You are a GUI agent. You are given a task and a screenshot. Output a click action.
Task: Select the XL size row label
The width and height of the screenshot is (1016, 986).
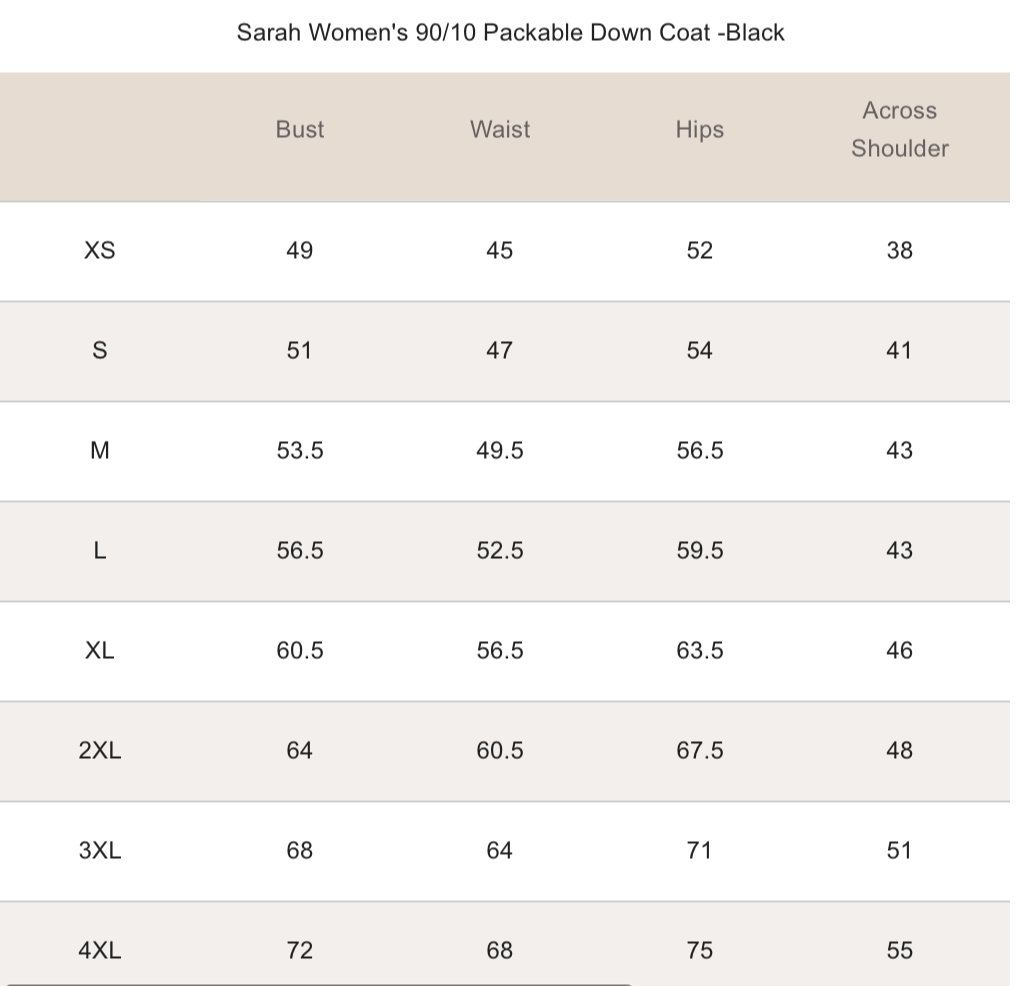99,651
